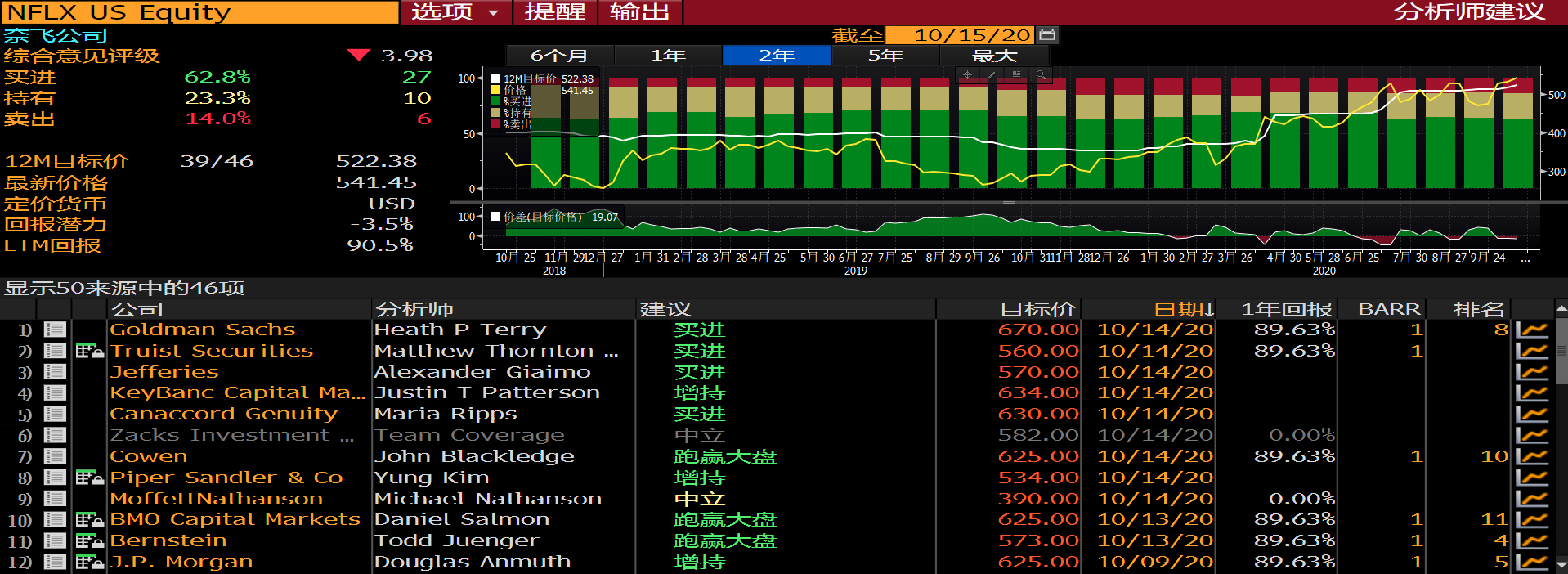Image resolution: width=1568 pixels, height=574 pixels.
Task: Open Jefferies report document icon
Action: [x=56, y=372]
